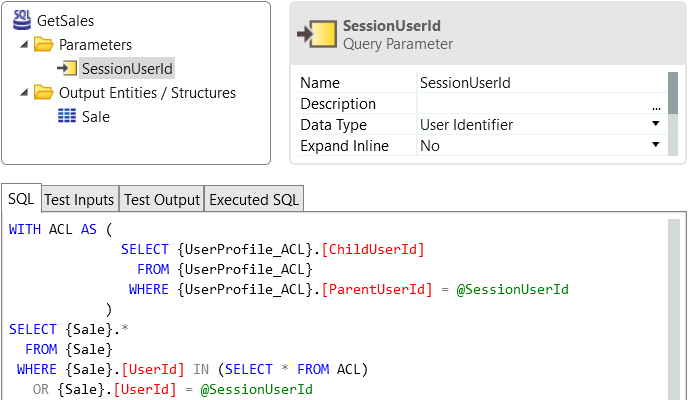
Task: Click the GetSales SQL database icon
Action: (x=22, y=20)
